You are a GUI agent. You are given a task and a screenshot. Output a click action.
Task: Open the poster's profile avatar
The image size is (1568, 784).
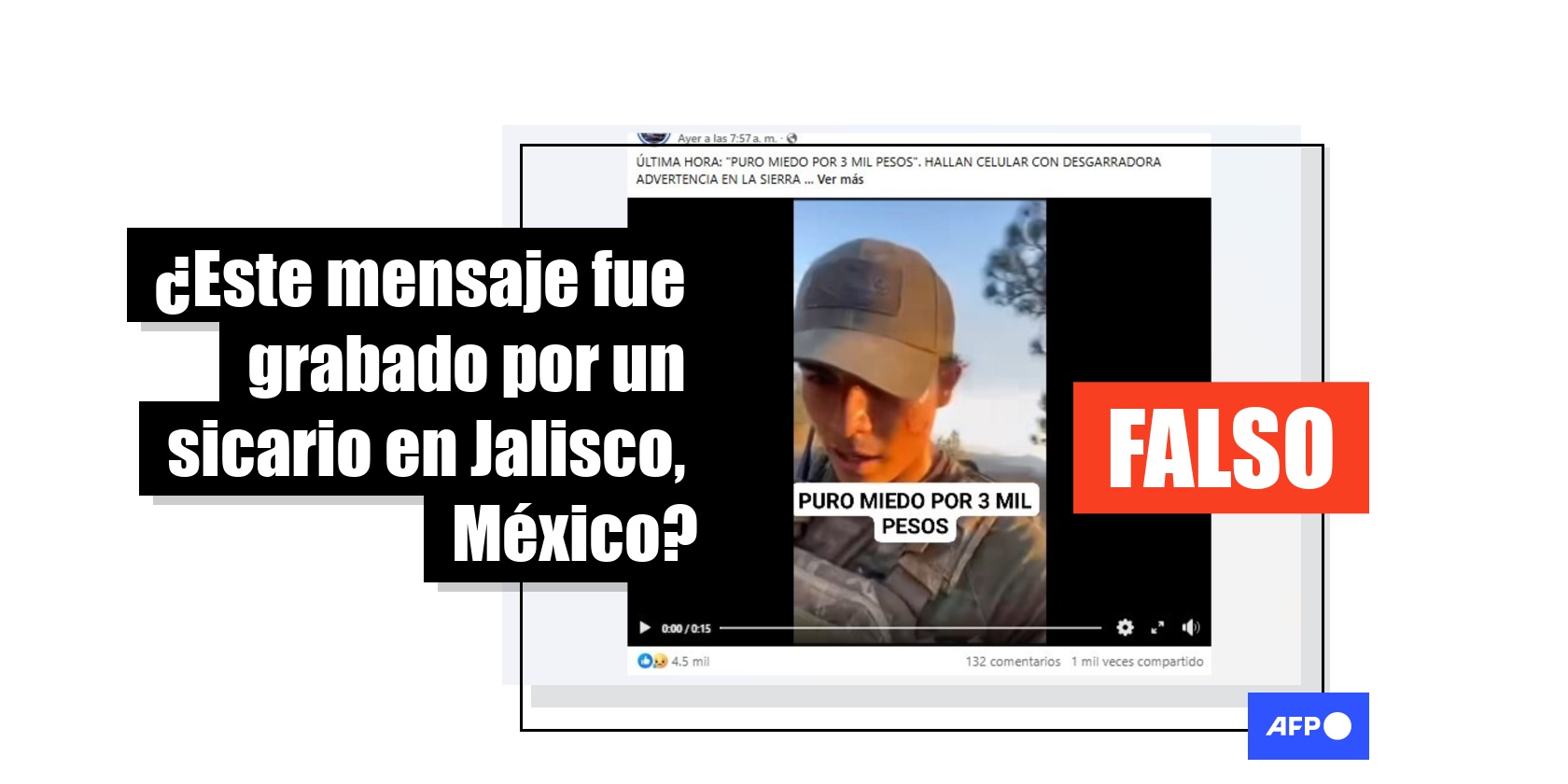pyautogui.click(x=653, y=138)
